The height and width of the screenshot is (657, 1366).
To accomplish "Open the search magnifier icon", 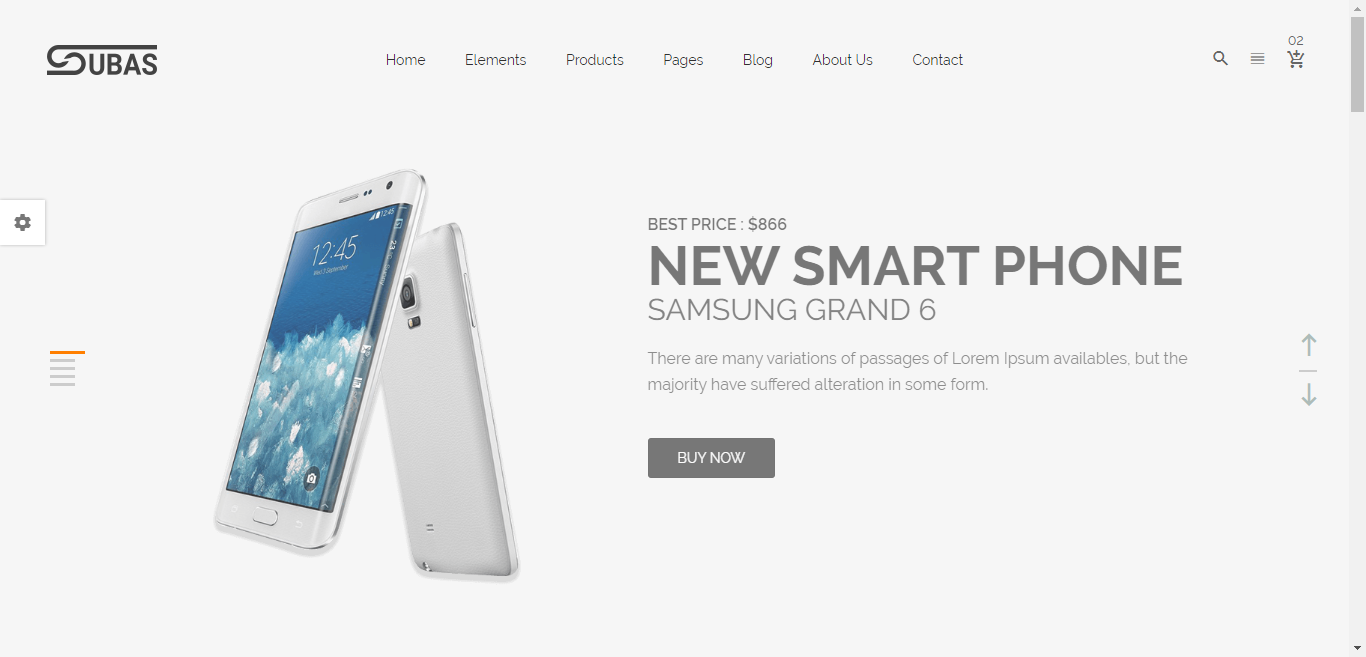I will pos(1220,59).
